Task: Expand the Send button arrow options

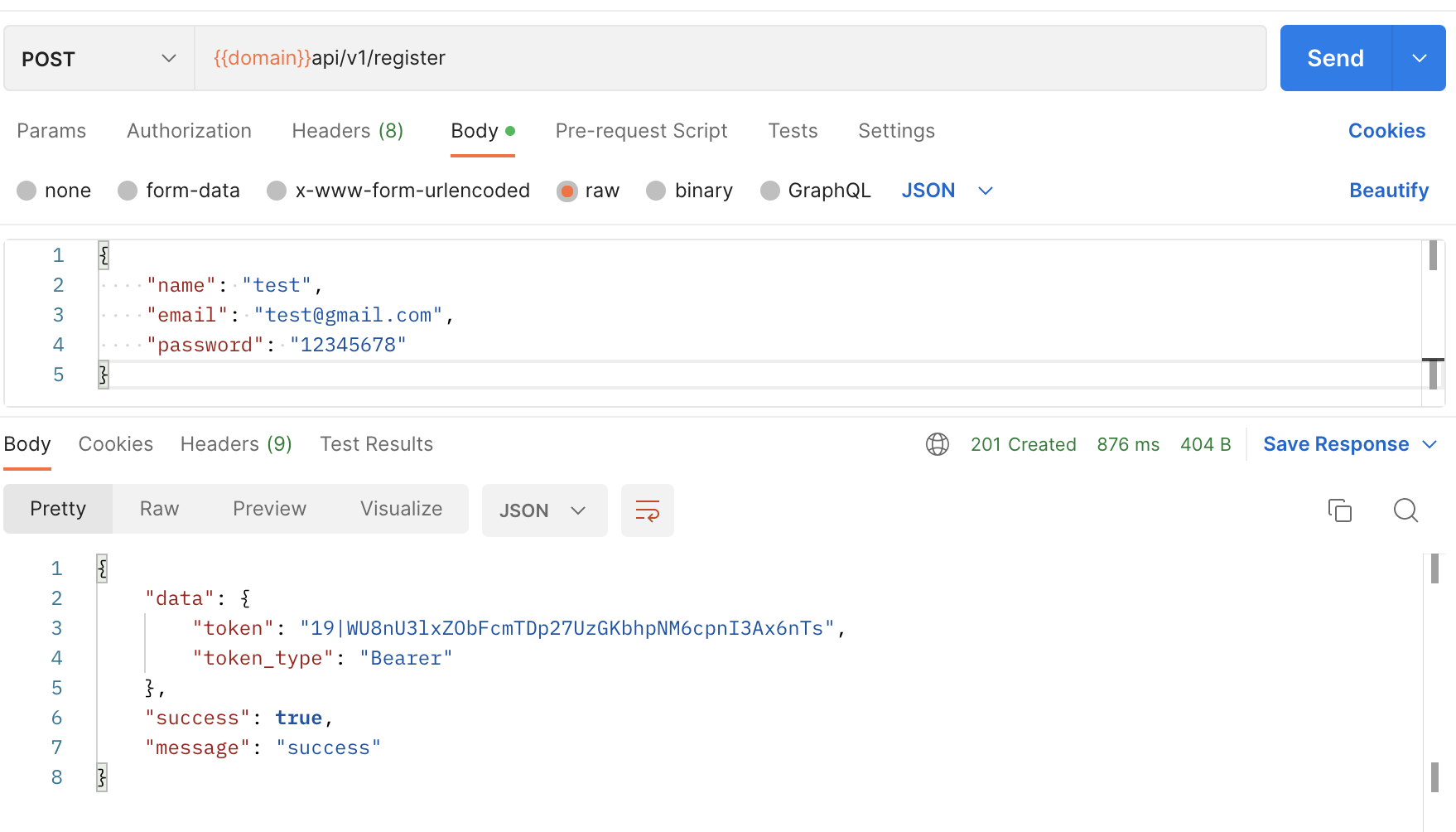Action: pyautogui.click(x=1419, y=59)
